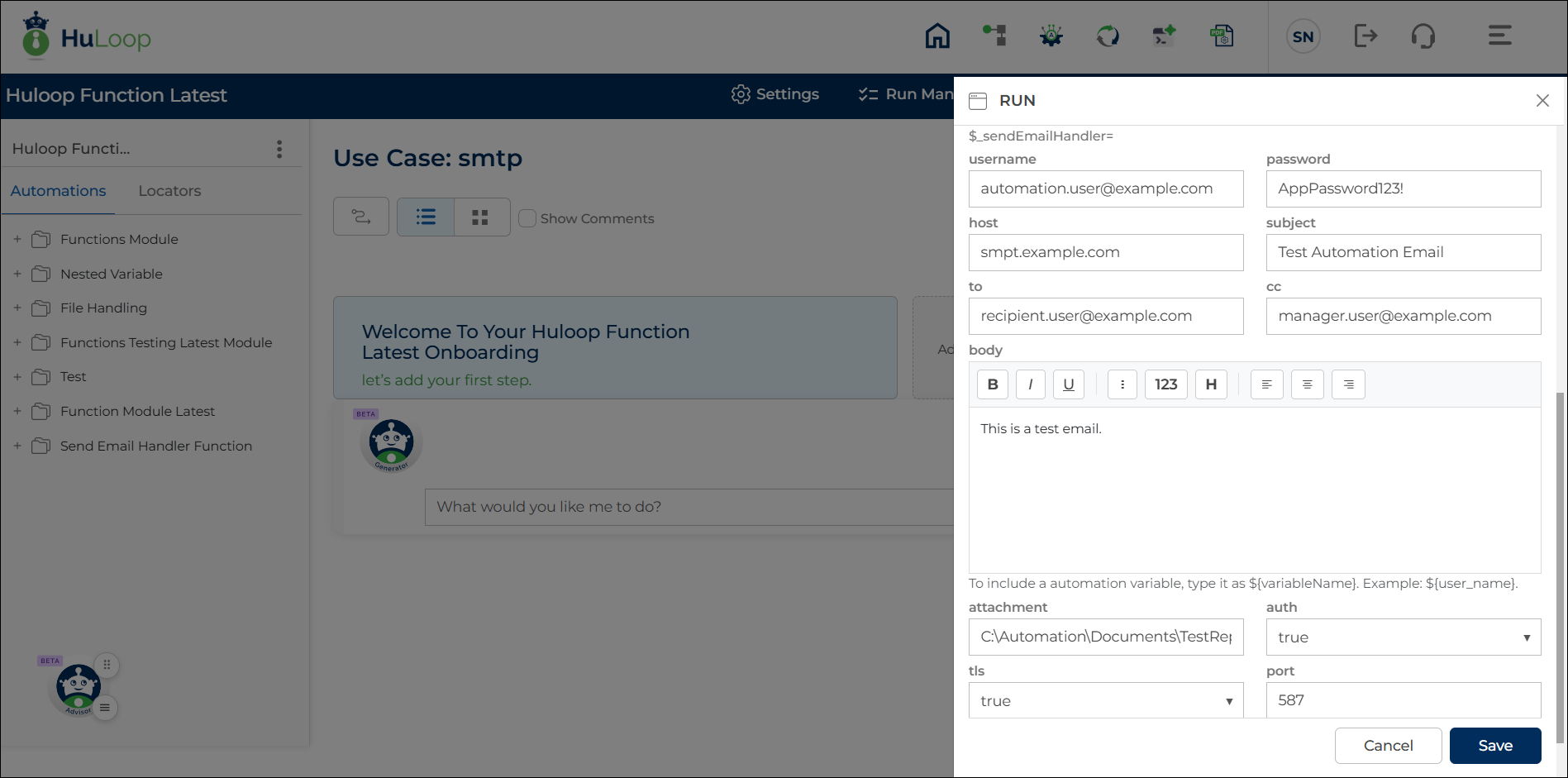Expand the Nested Variable folder
The height and width of the screenshot is (778, 1568).
17,274
